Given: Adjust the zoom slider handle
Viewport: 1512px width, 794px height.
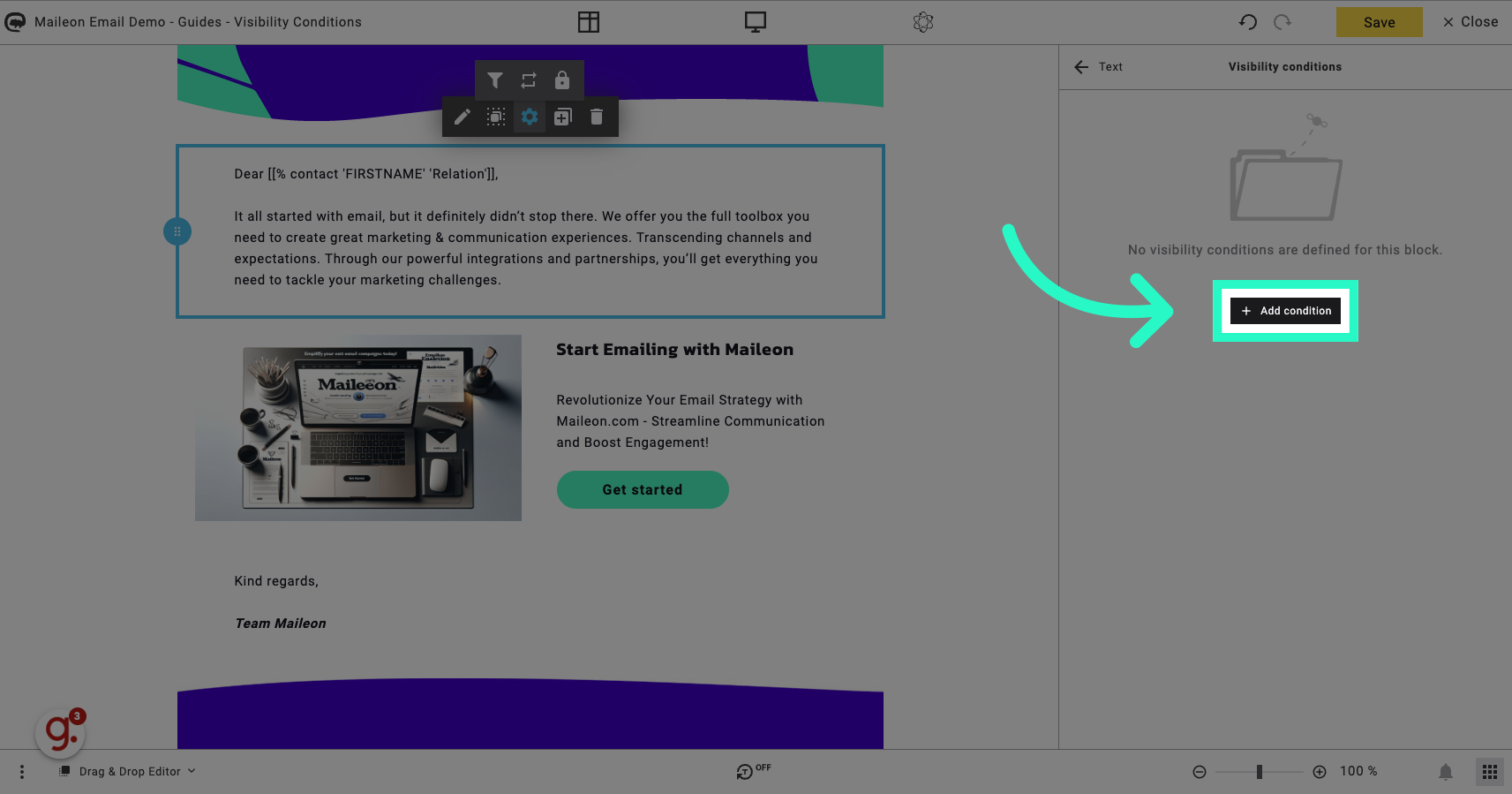Looking at the screenshot, I should coord(1260,772).
